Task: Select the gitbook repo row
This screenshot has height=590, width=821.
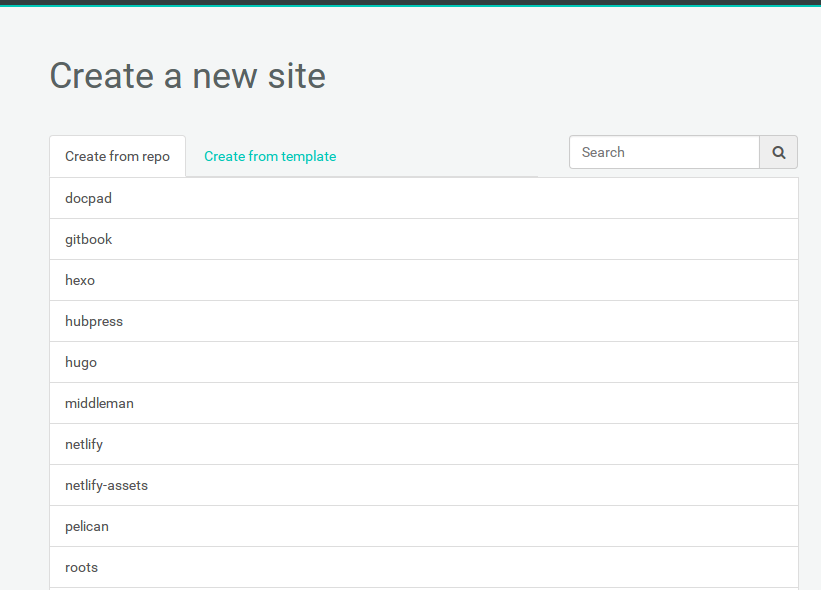Action: [x=424, y=239]
